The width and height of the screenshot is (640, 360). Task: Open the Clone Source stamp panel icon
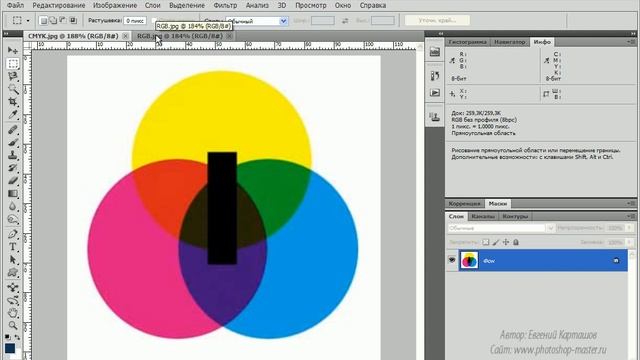click(x=435, y=117)
